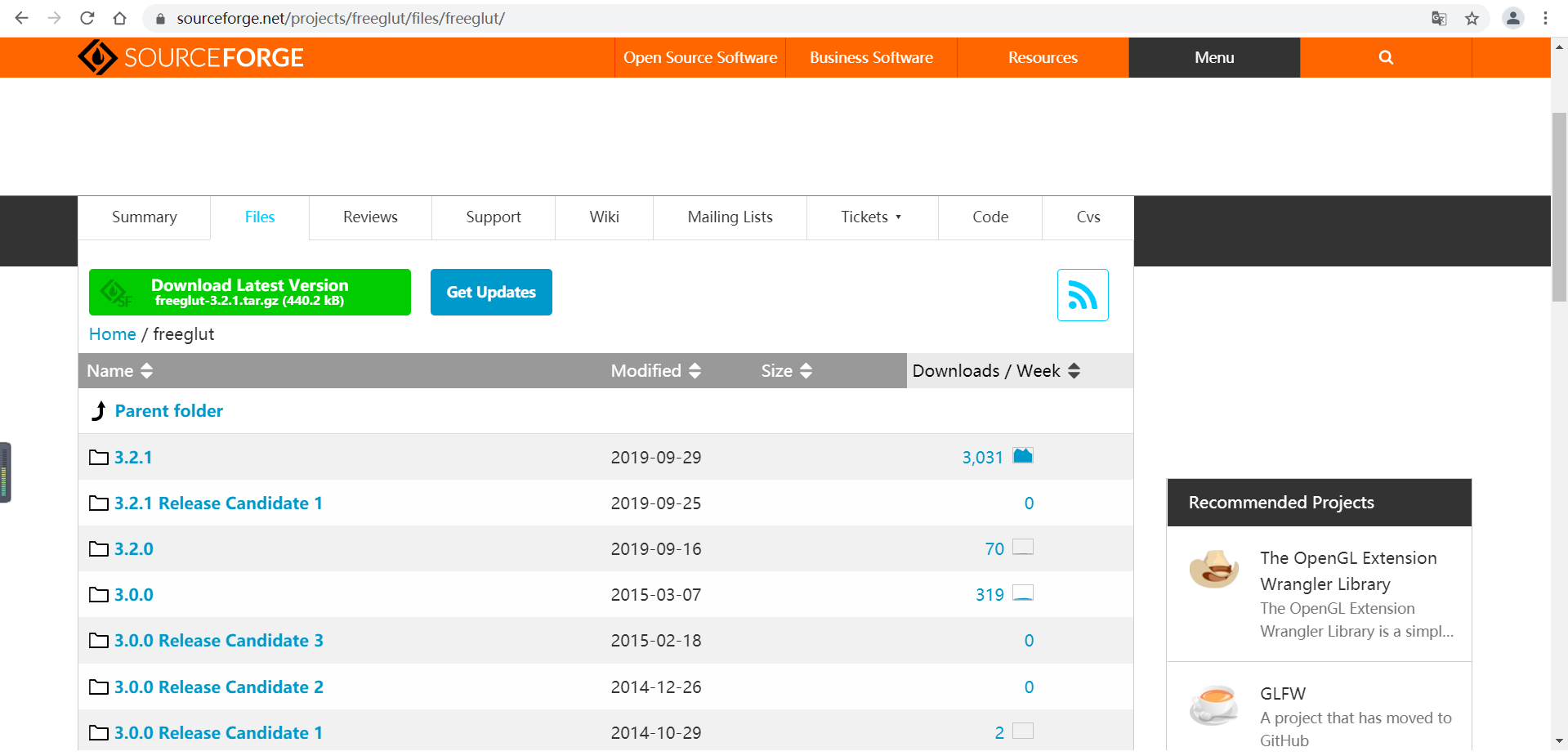
Task: Open the Reviews tab
Action: (370, 217)
